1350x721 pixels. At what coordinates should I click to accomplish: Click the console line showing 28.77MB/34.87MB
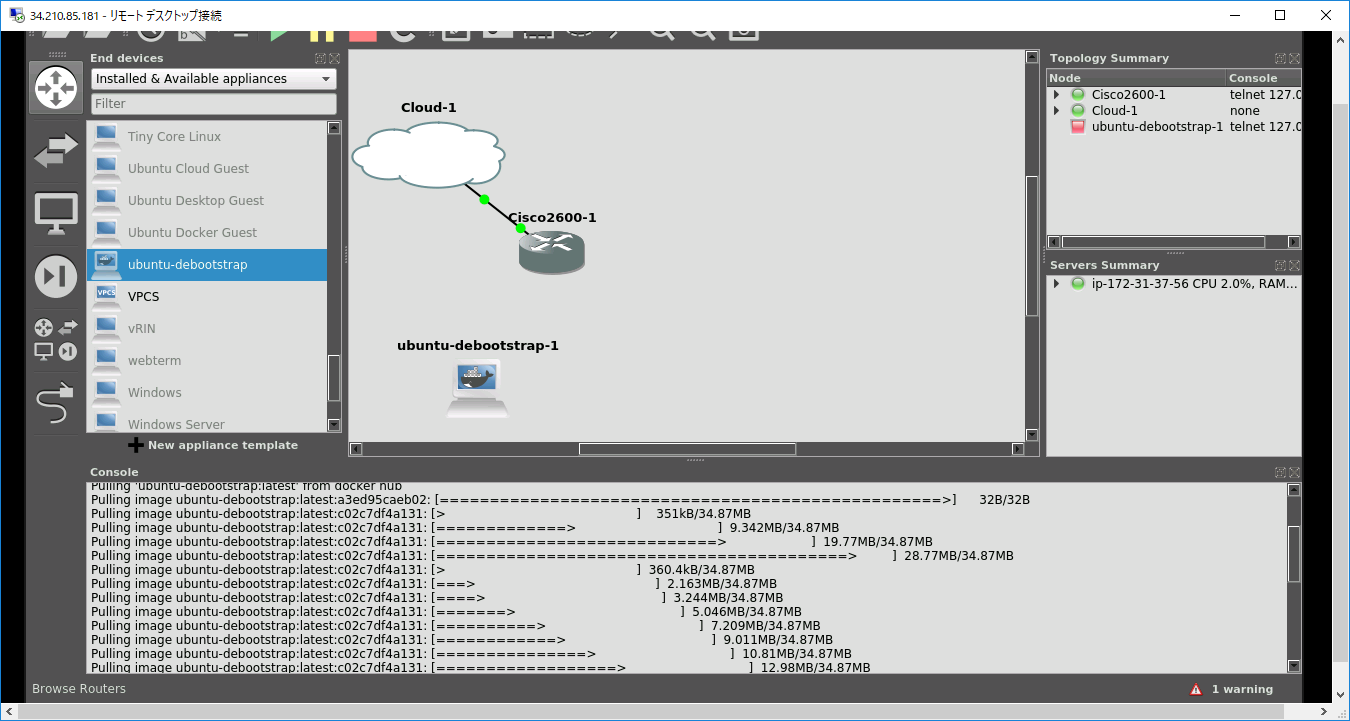(x=552, y=556)
